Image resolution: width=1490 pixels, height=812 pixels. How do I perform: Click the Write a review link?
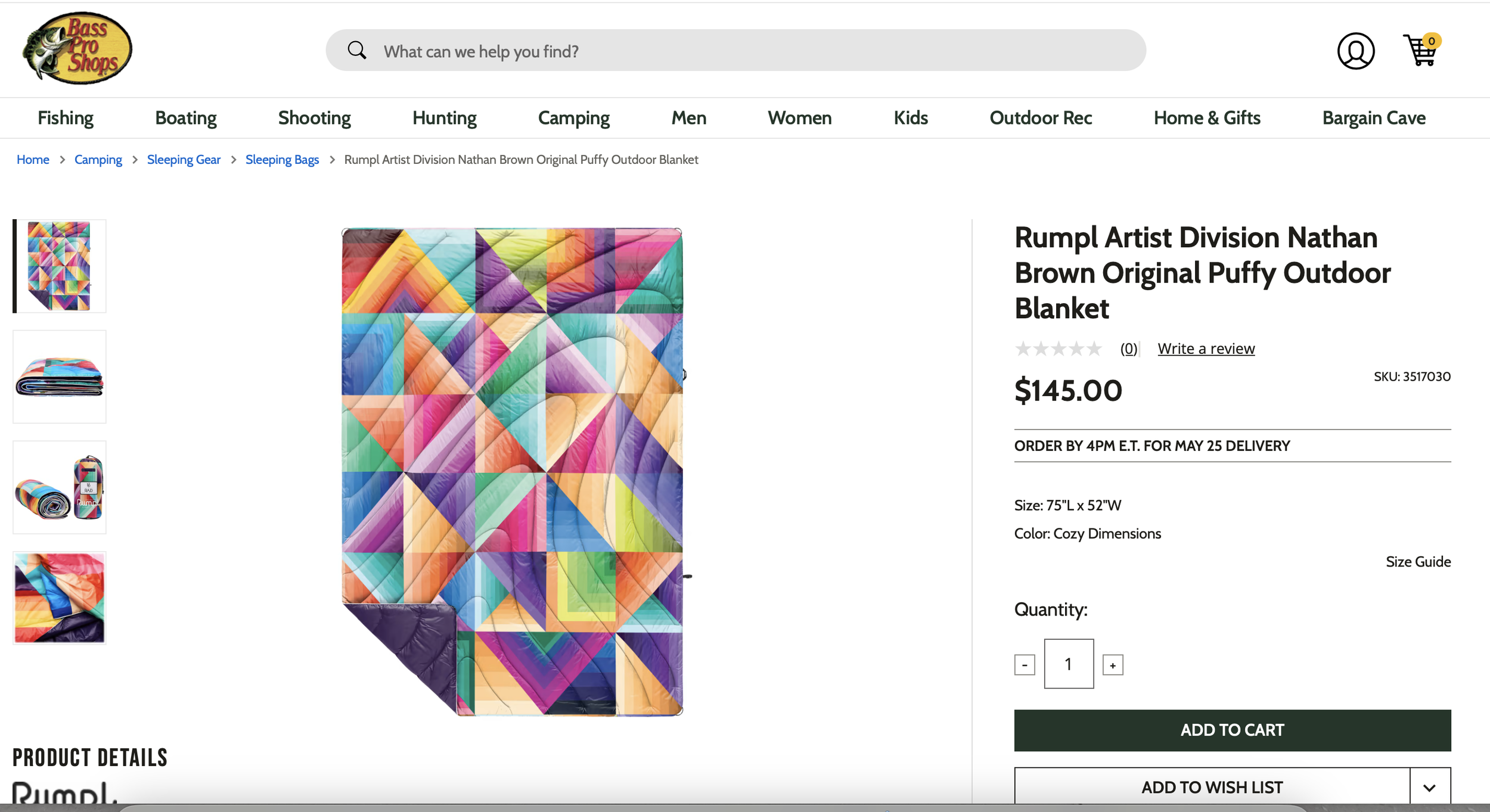(x=1206, y=349)
